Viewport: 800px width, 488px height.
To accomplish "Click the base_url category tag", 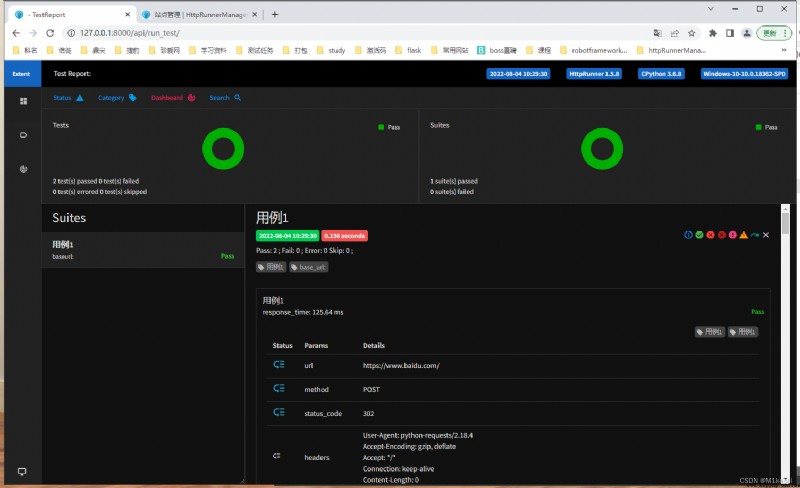I will coord(309,267).
